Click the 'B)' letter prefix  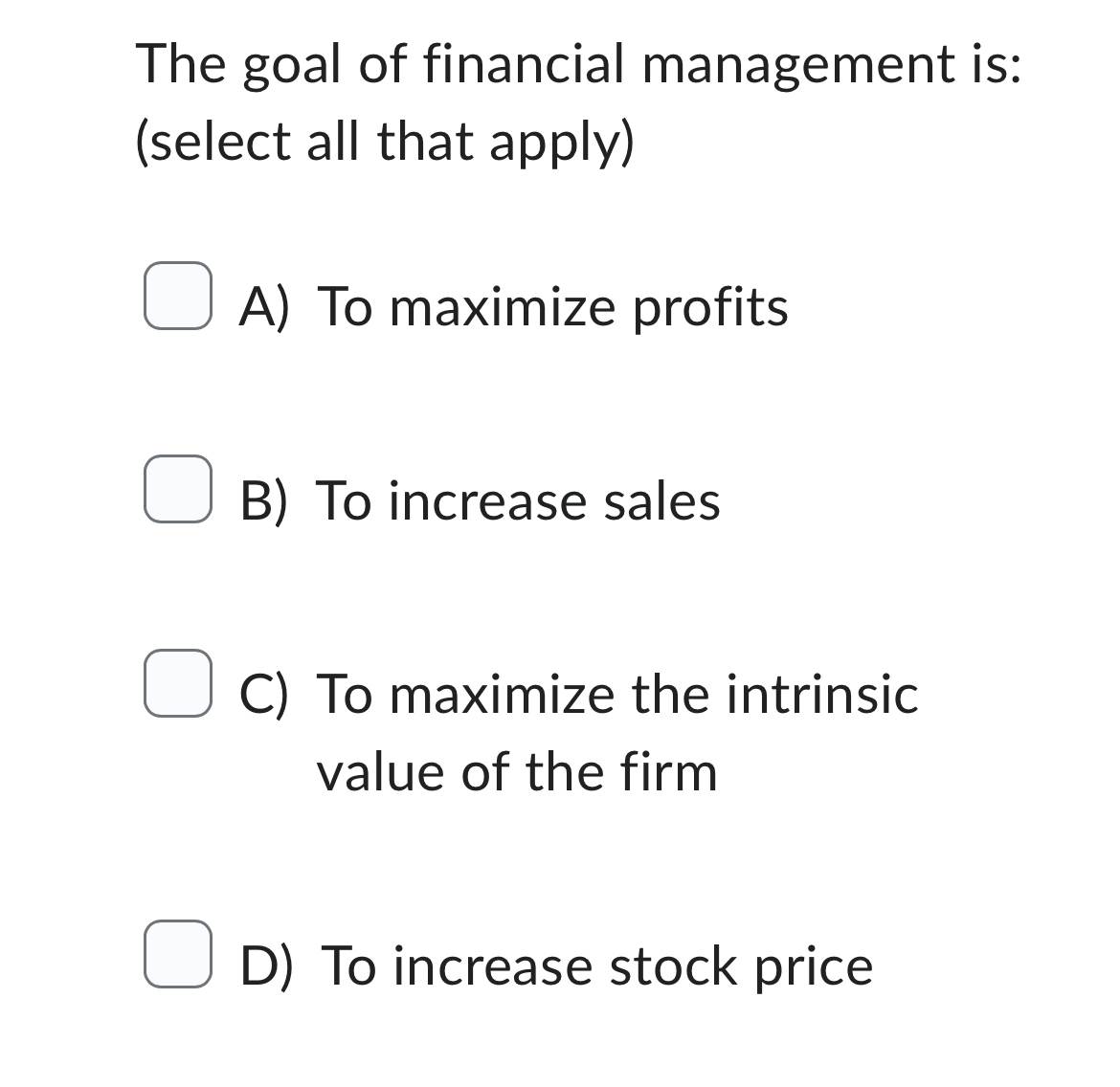264,500
